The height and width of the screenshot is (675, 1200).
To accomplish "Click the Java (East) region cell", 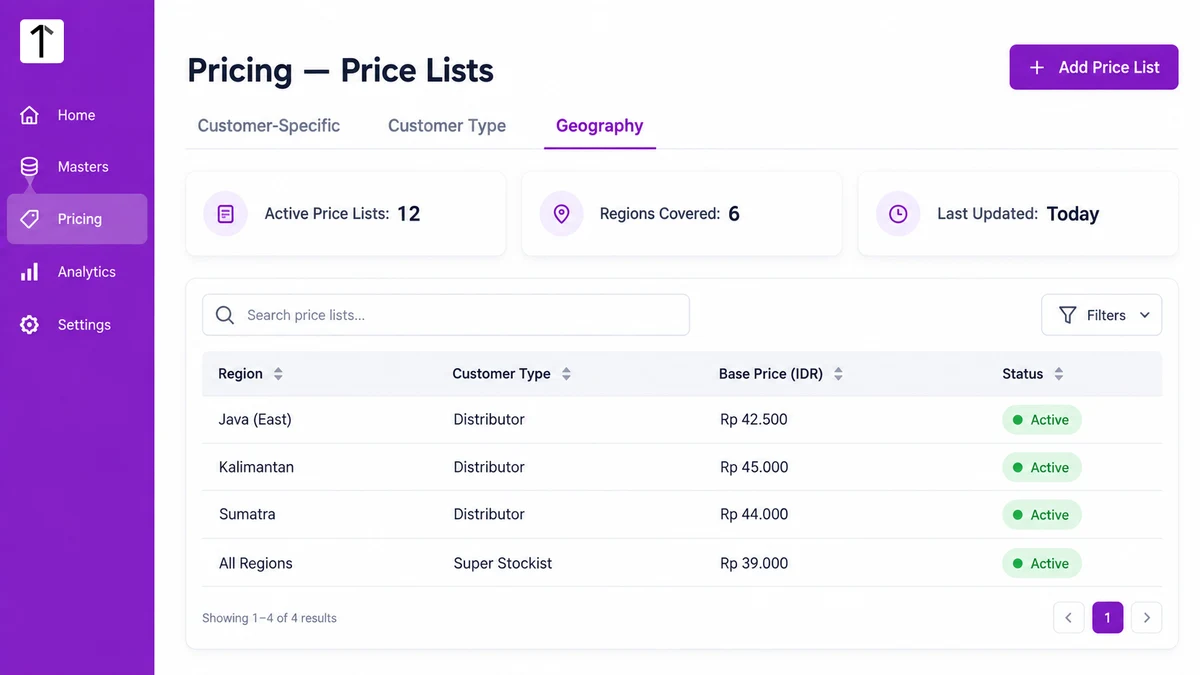I will click(255, 420).
